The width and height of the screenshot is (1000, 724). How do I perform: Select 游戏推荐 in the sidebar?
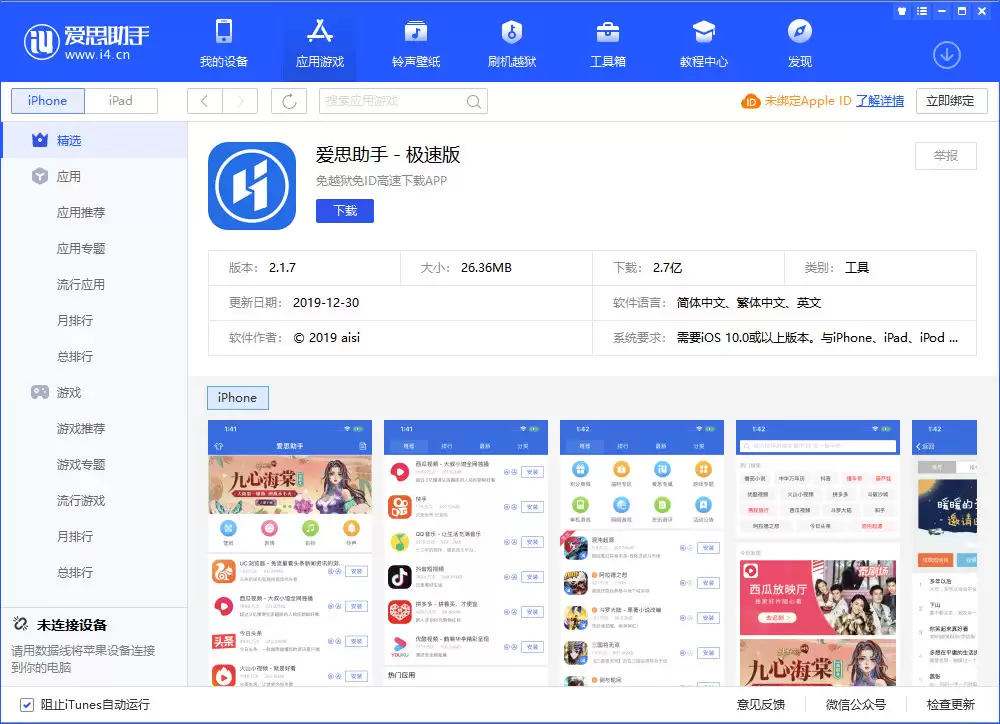point(81,429)
